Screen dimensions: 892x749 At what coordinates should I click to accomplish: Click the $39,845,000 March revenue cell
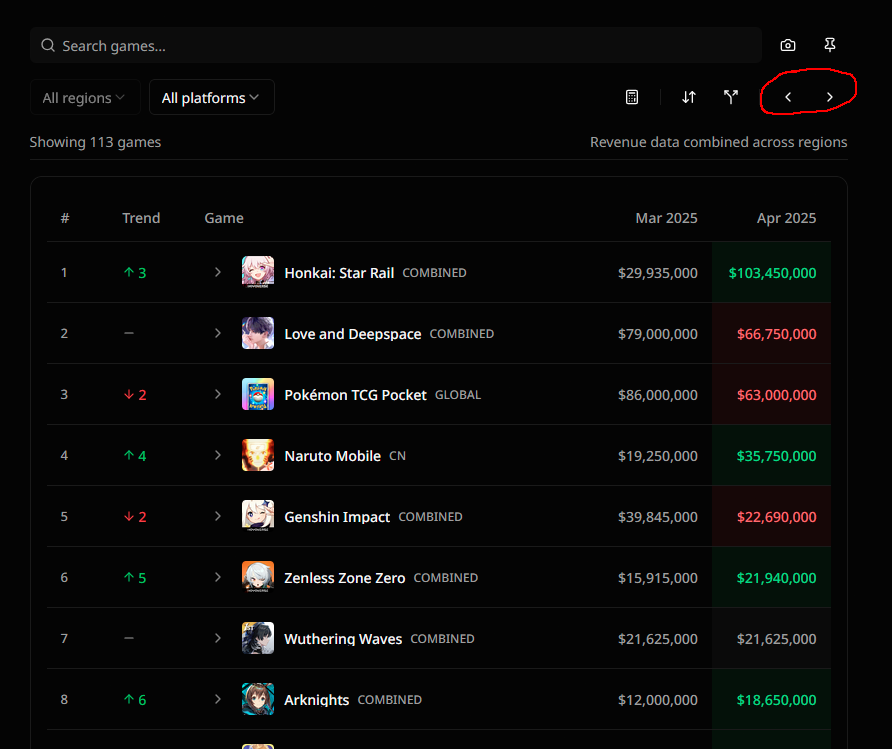coord(658,517)
